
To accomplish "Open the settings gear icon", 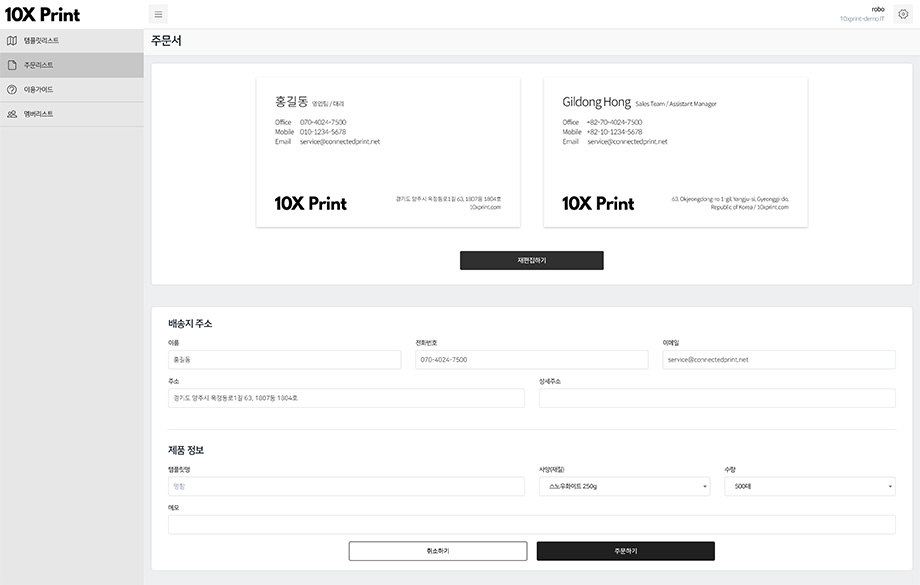I will coord(903,14).
